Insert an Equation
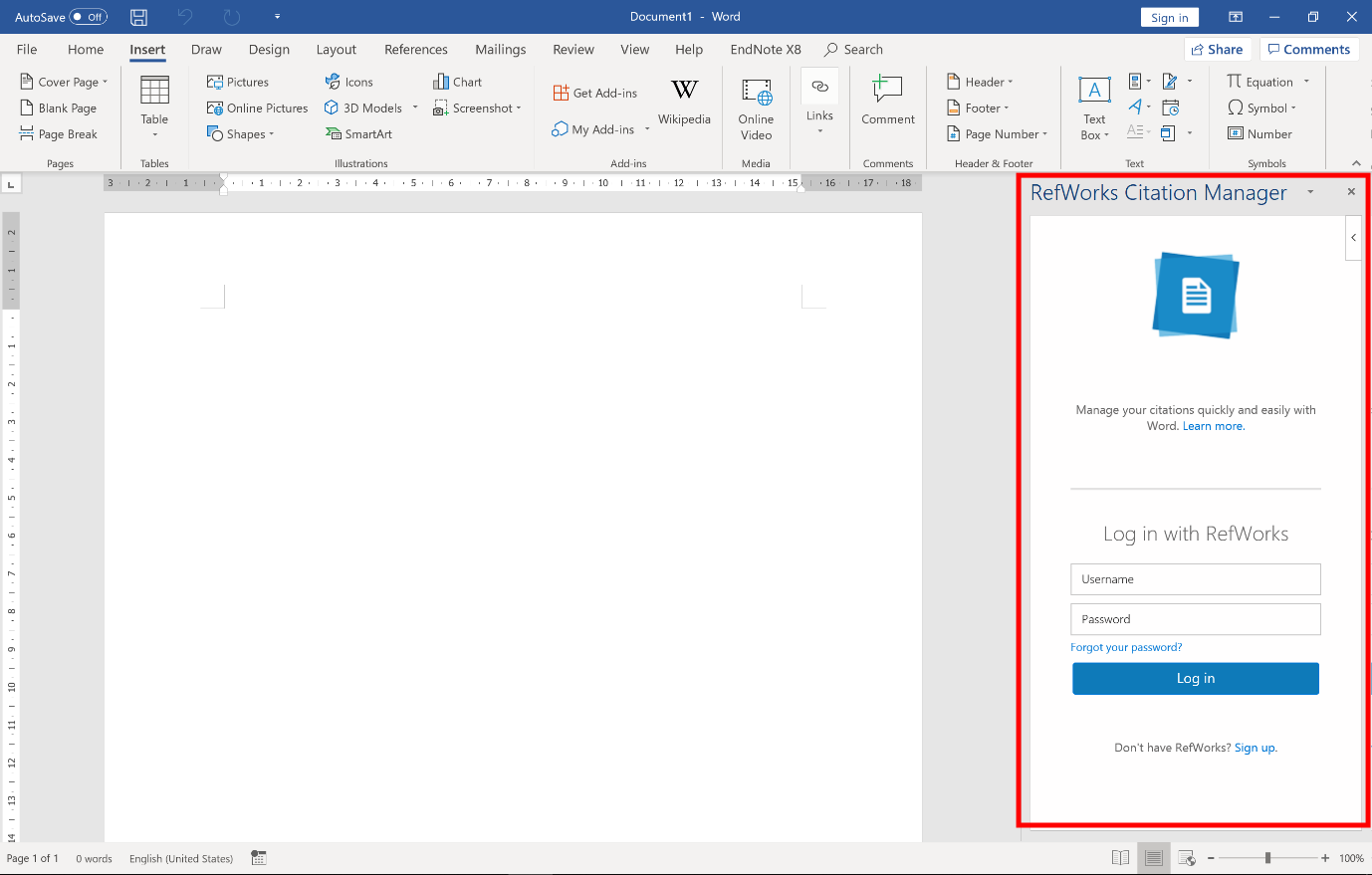The height and width of the screenshot is (875, 1372). pos(1259,83)
